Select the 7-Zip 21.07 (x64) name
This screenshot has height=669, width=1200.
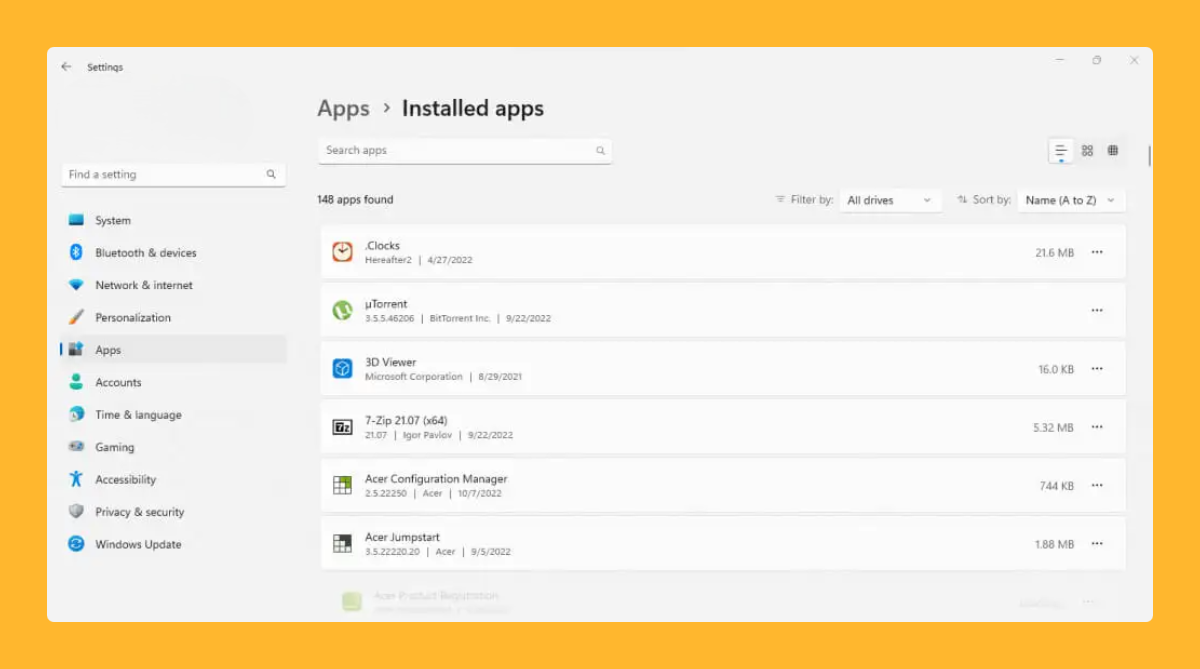406,421
